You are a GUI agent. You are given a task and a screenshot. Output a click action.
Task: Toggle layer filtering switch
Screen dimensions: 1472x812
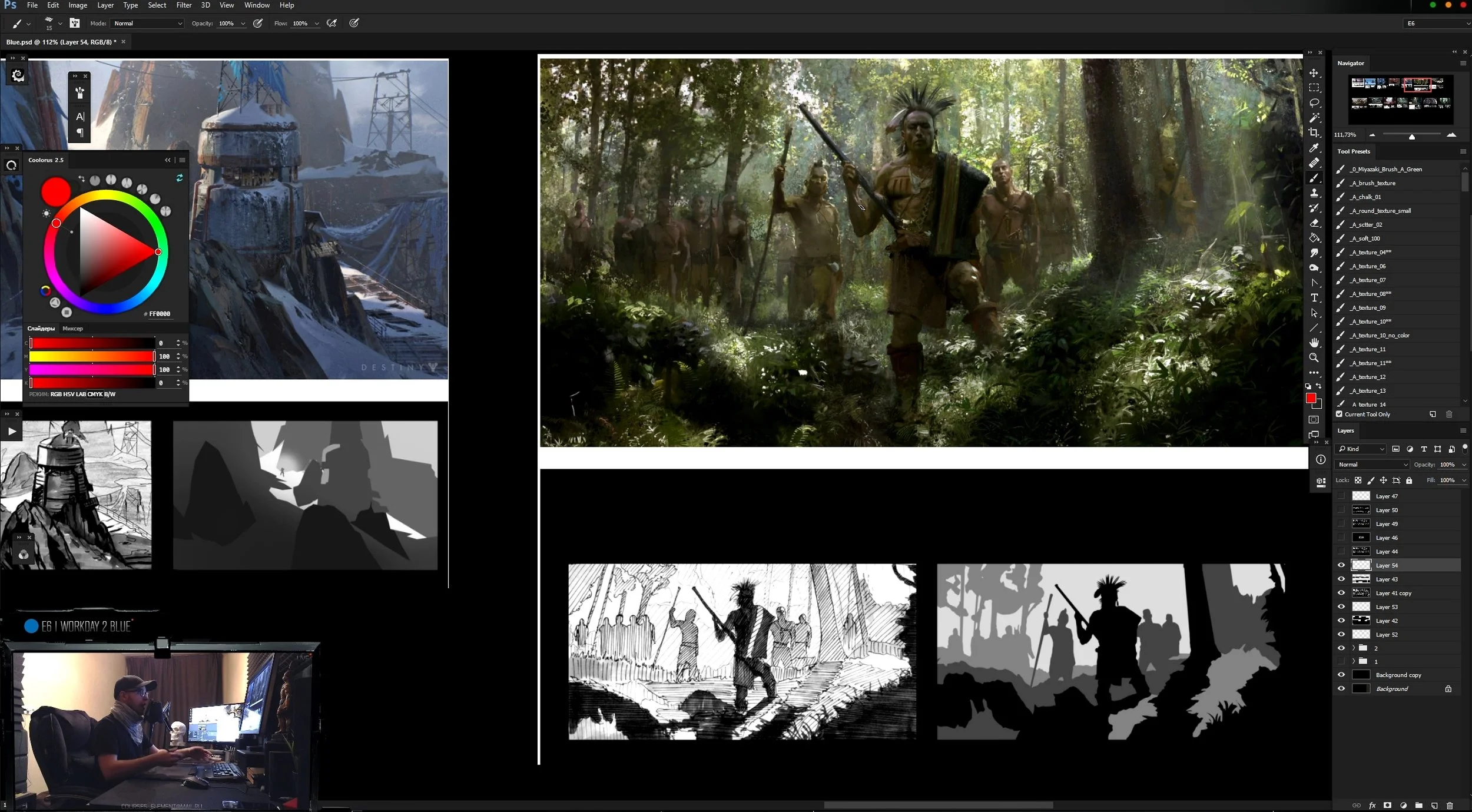click(x=1465, y=449)
